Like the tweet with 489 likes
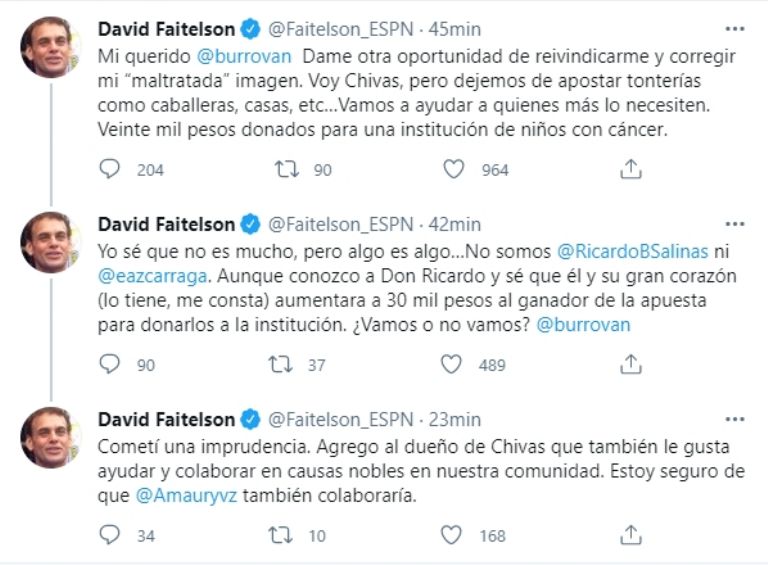 coord(454,365)
